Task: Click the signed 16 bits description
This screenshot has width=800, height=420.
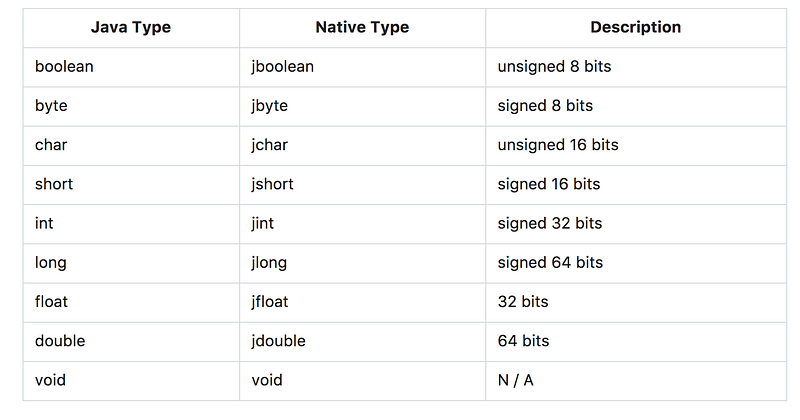Action: 549,184
